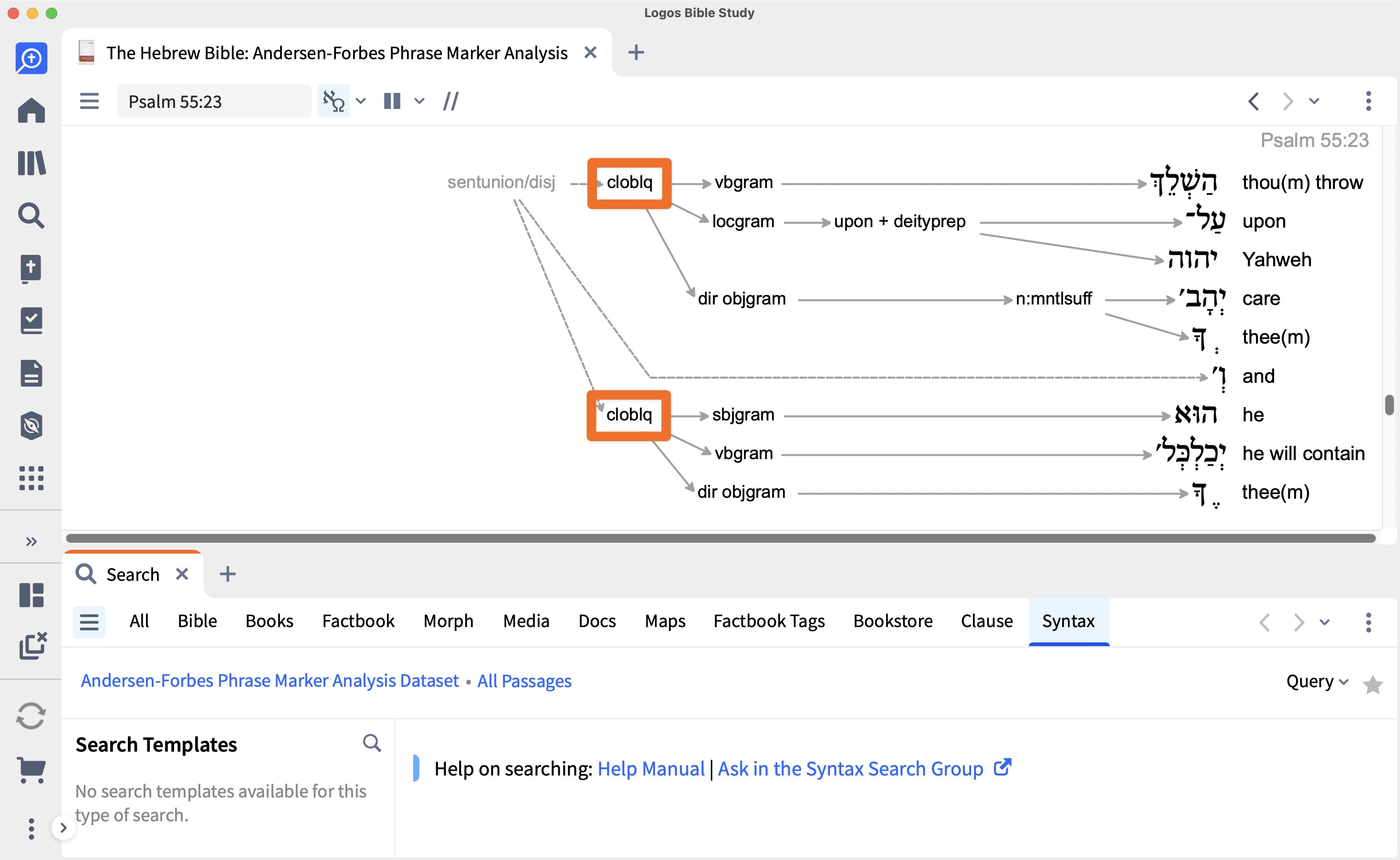Viewport: 1400px width, 860px height.
Task: Open the sidebar's vertical dots menu
Action: coord(31,829)
